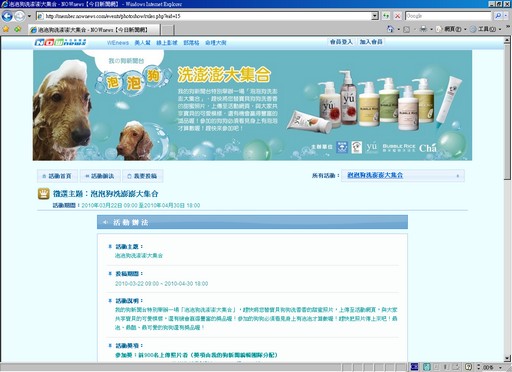
Task: Click the vertical scrollbar thumb
Action: point(508,112)
